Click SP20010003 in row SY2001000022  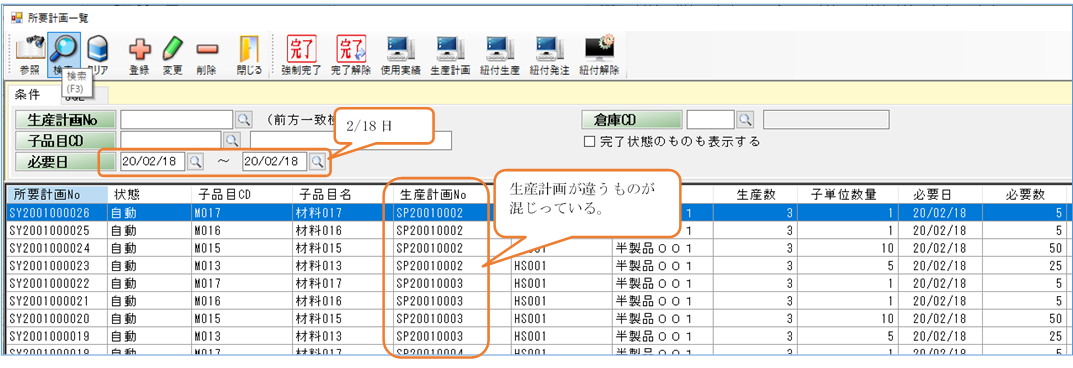coord(430,283)
